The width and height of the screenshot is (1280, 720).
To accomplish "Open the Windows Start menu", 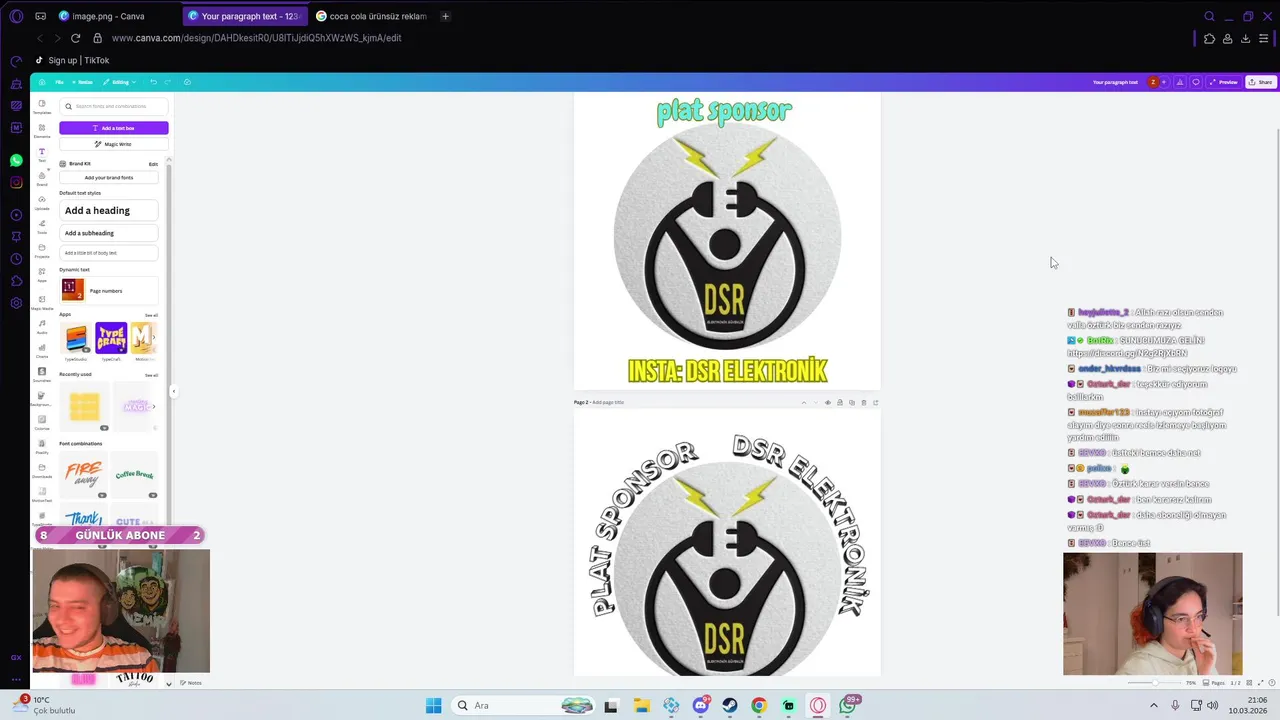I will (433, 705).
